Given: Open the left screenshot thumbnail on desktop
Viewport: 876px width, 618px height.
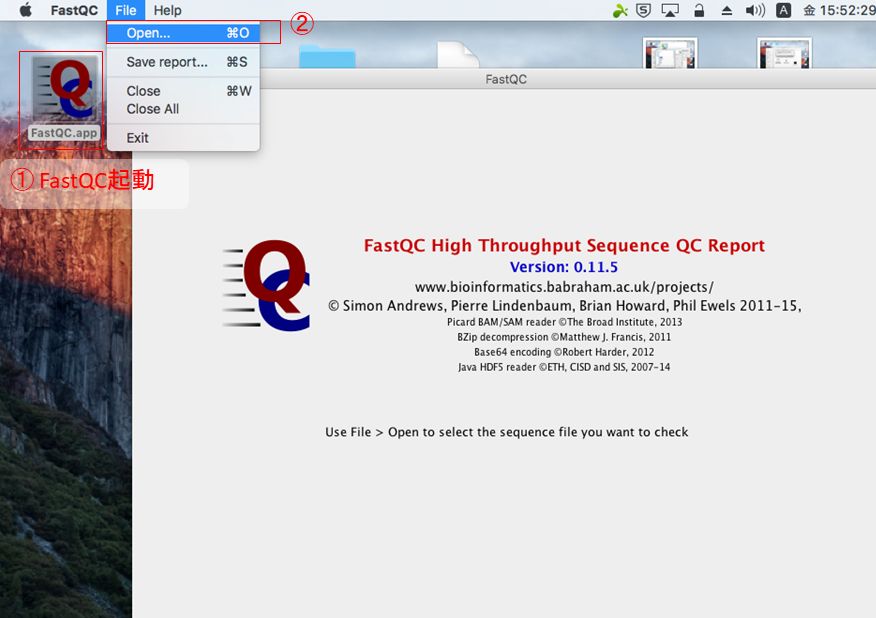Looking at the screenshot, I should [670, 53].
